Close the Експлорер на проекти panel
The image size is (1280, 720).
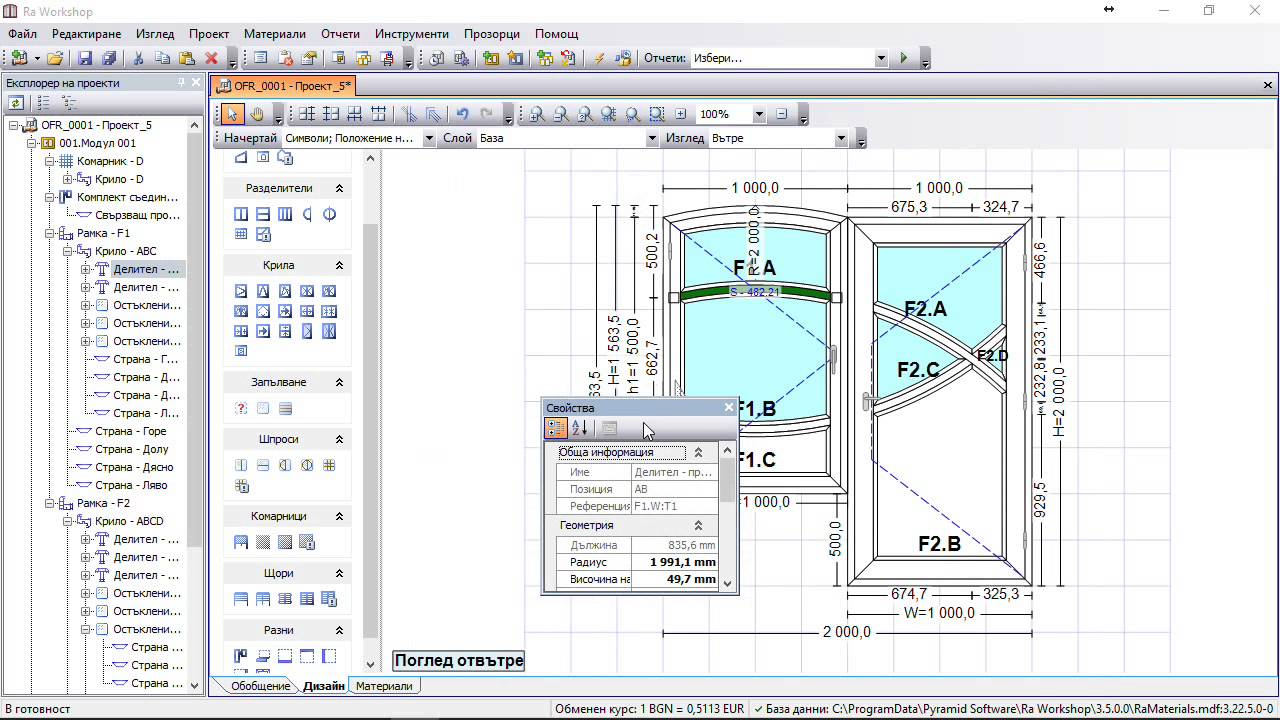[197, 83]
